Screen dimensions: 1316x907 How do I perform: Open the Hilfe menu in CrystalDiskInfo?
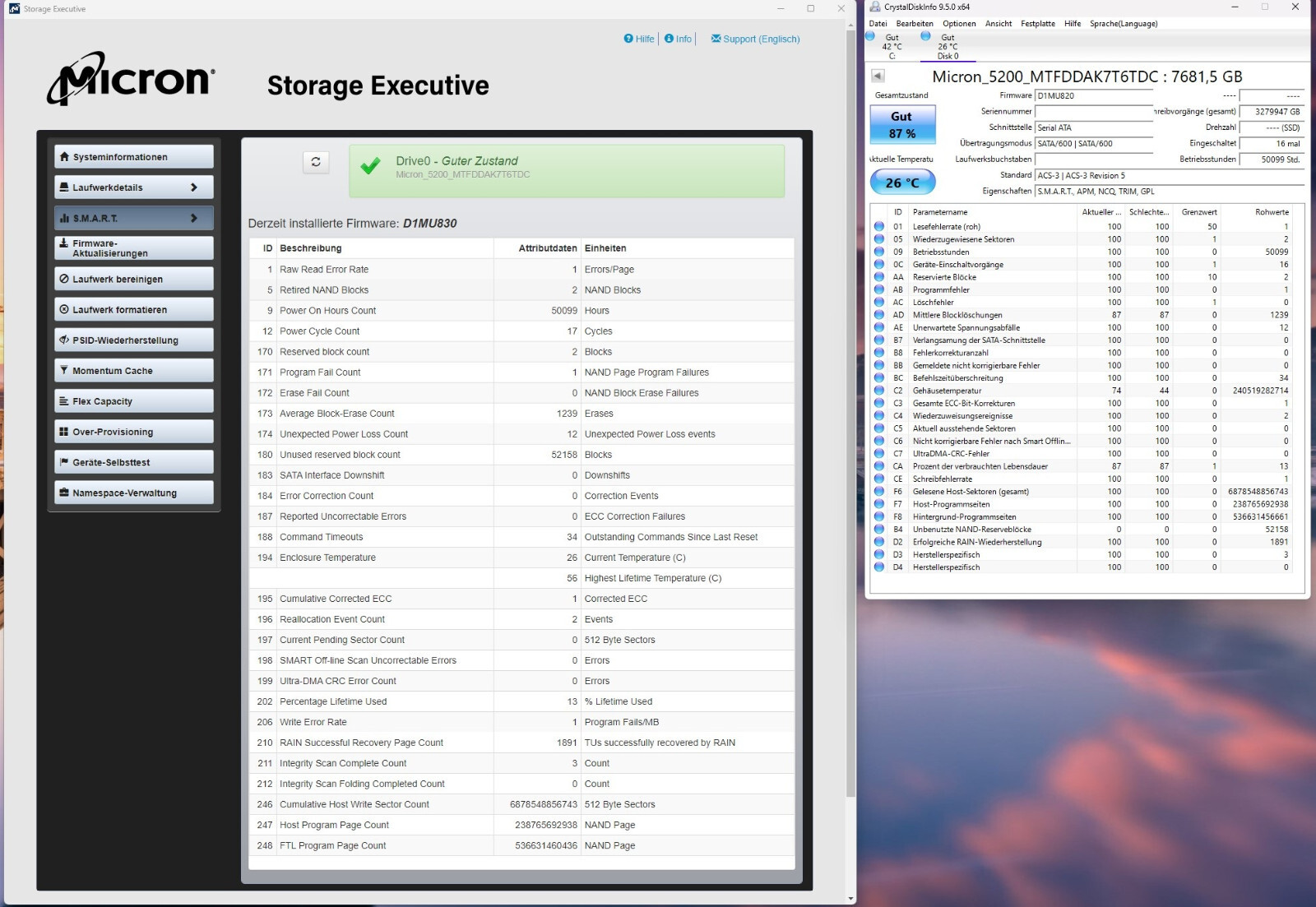coord(1073,24)
